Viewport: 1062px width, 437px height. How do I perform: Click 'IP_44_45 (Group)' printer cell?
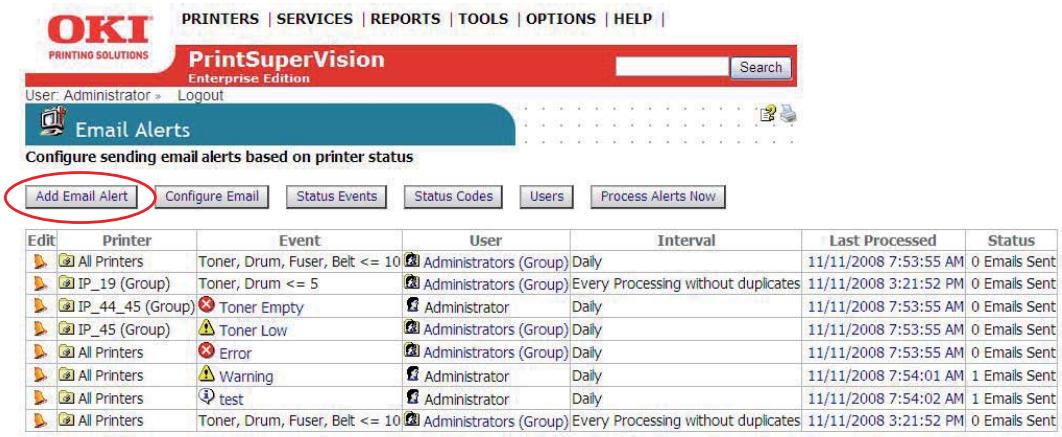127,307
